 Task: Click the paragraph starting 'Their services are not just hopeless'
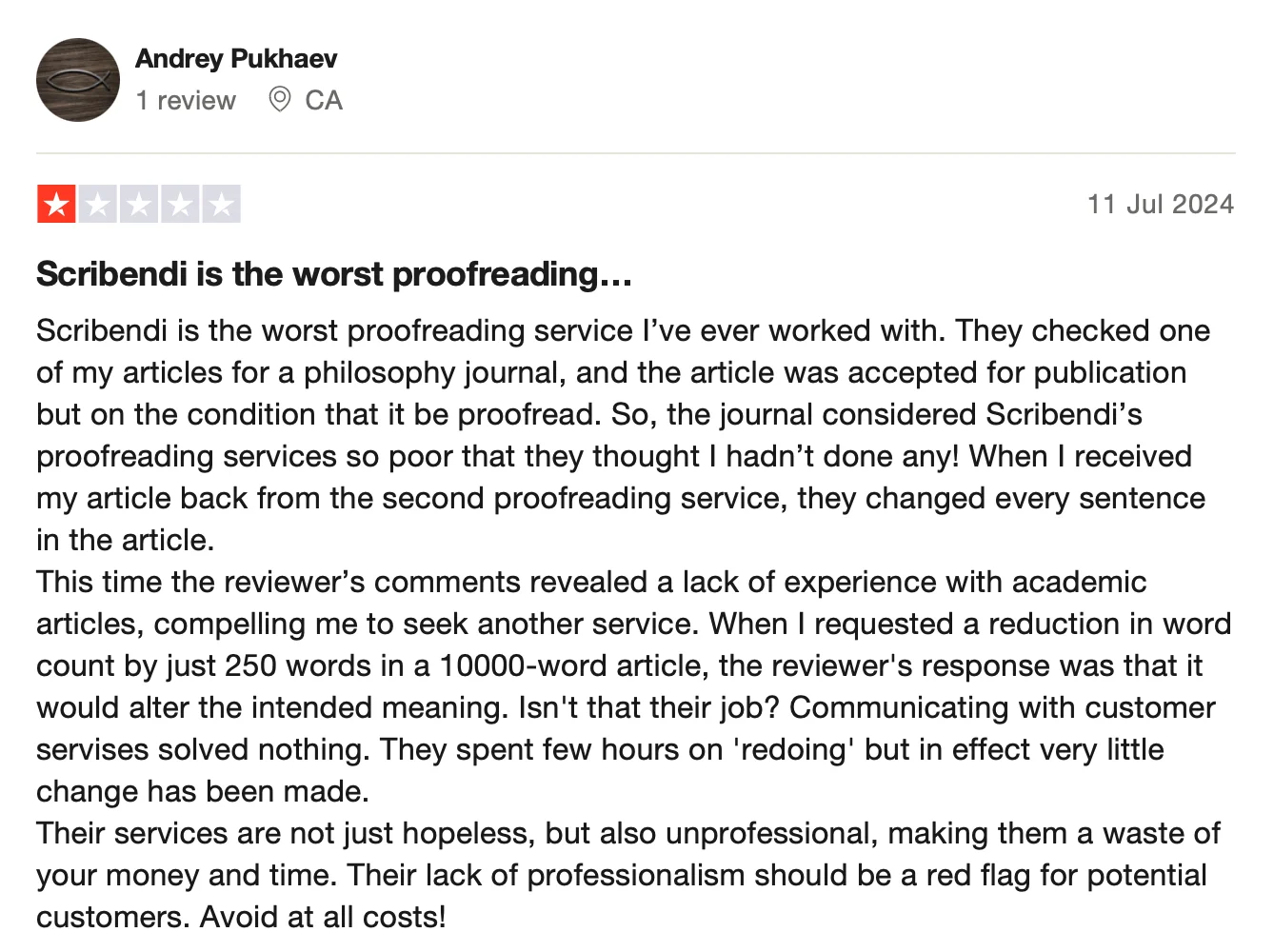point(628,875)
